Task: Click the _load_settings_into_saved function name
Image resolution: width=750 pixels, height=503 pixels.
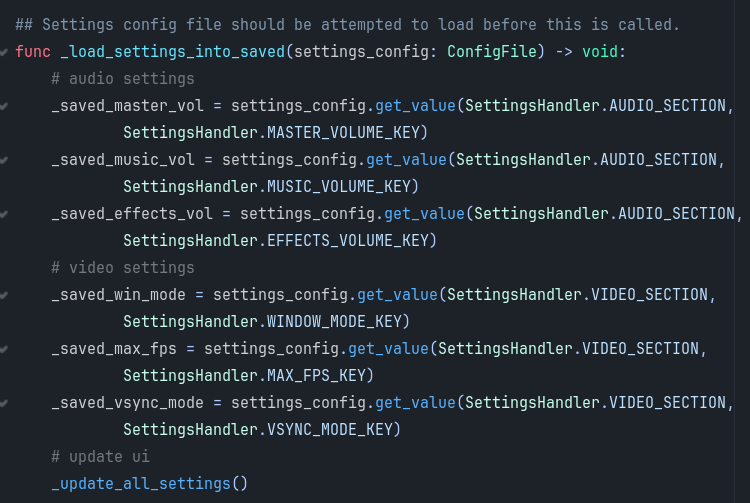Action: tap(173, 52)
